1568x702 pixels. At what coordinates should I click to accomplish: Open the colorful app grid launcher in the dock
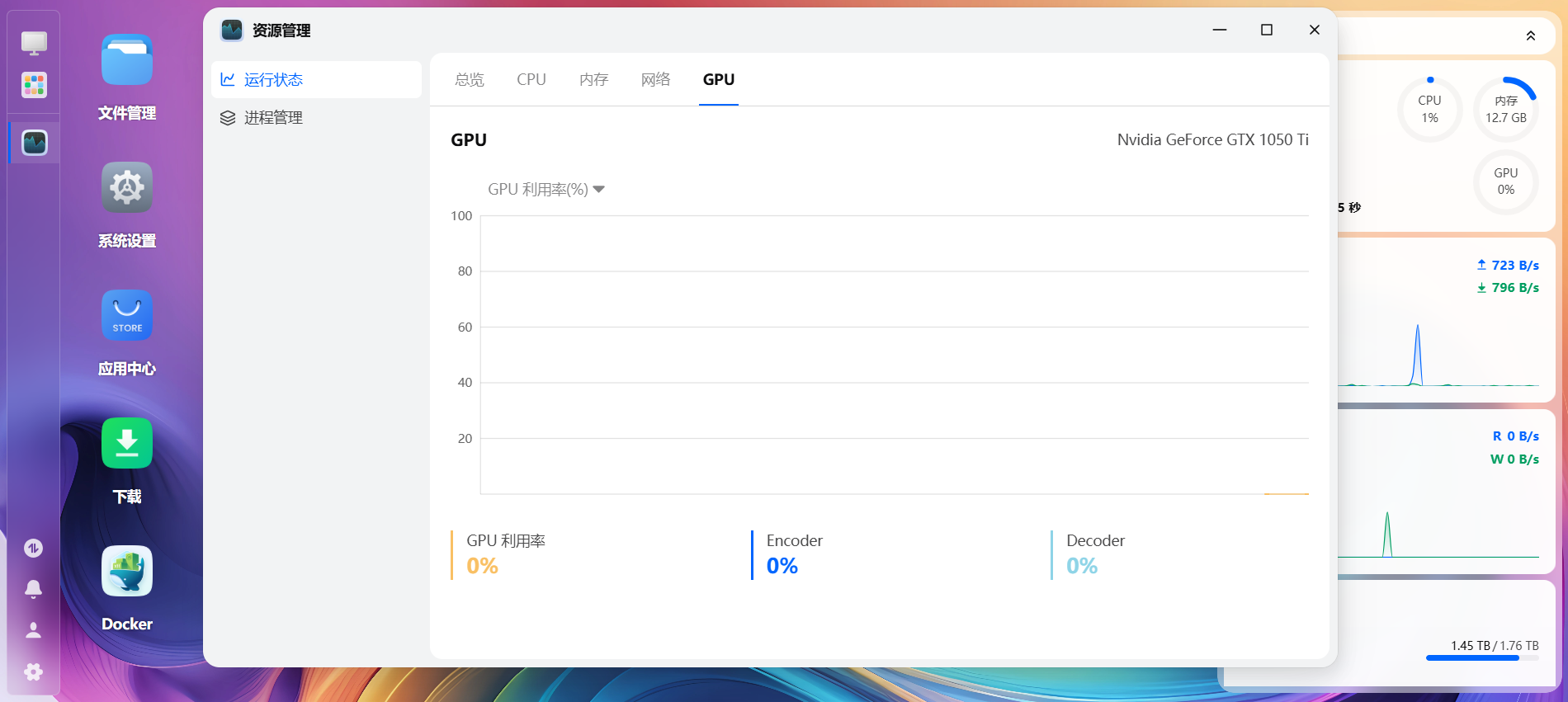tap(34, 84)
